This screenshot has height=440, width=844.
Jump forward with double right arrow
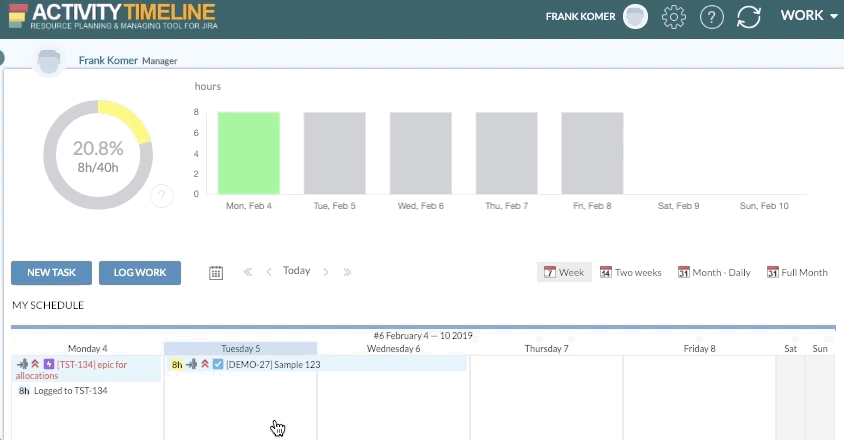pyautogui.click(x=347, y=272)
